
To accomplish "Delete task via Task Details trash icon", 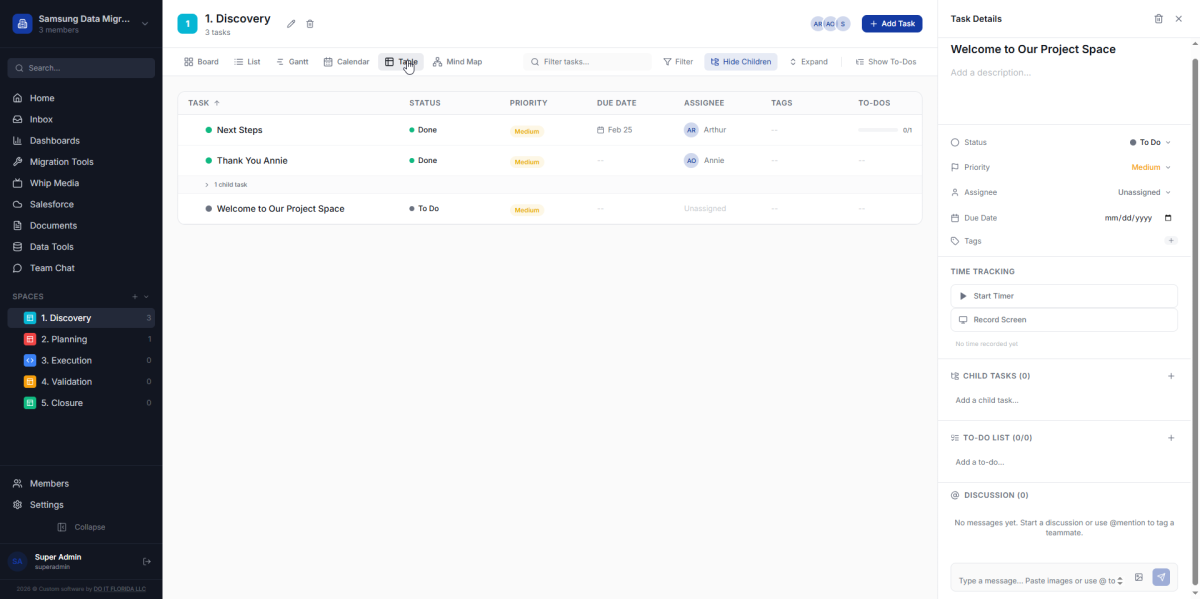I will 1158,19.
